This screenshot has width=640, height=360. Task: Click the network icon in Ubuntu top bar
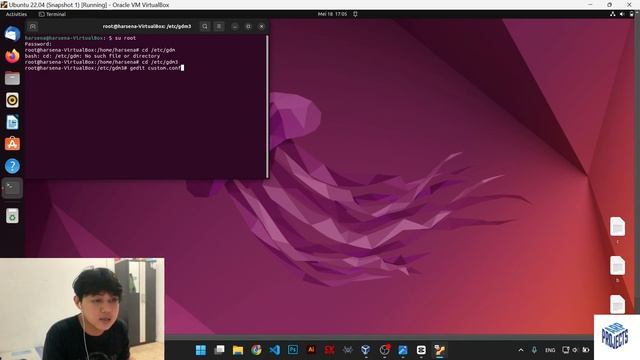[613, 14]
